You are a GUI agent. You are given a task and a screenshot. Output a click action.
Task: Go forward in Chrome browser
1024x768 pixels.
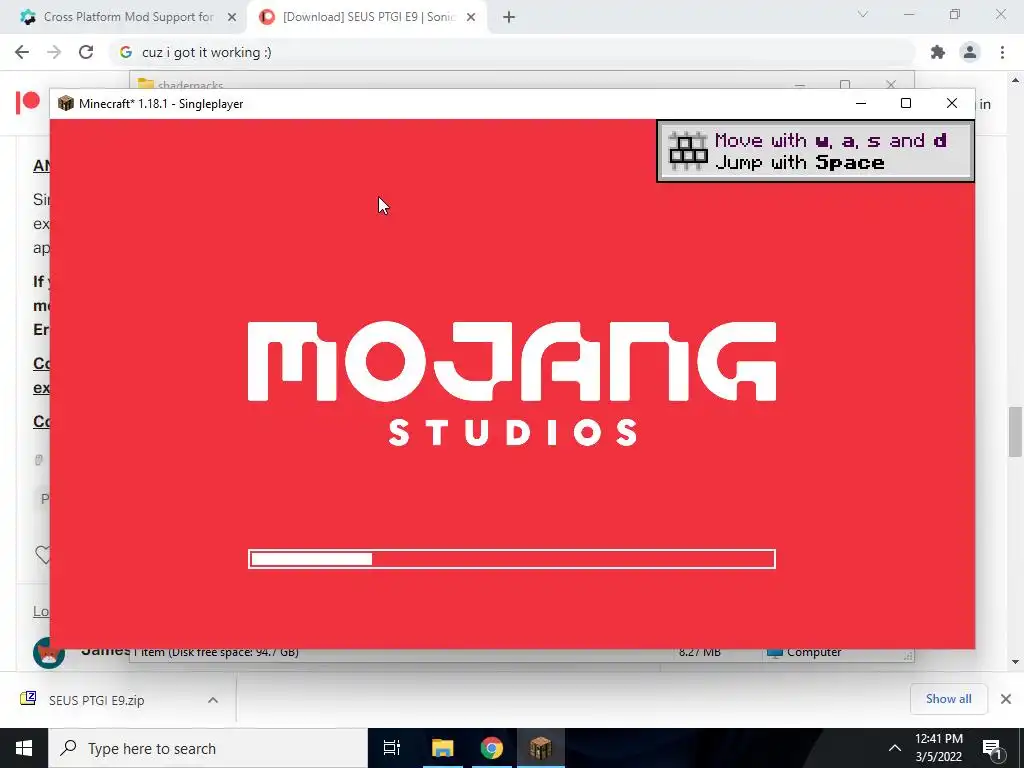pos(54,52)
